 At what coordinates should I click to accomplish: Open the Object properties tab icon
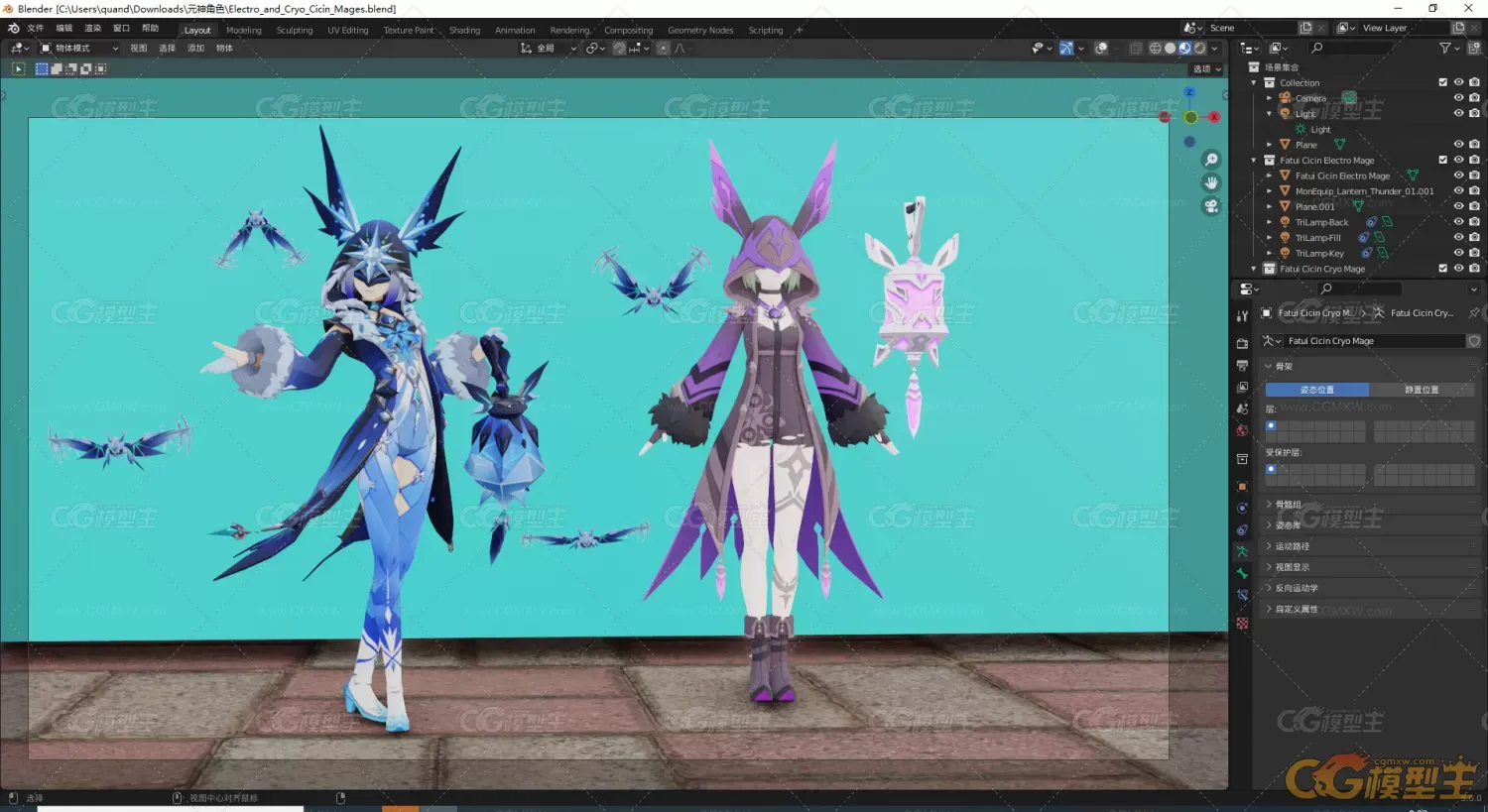click(1242, 486)
